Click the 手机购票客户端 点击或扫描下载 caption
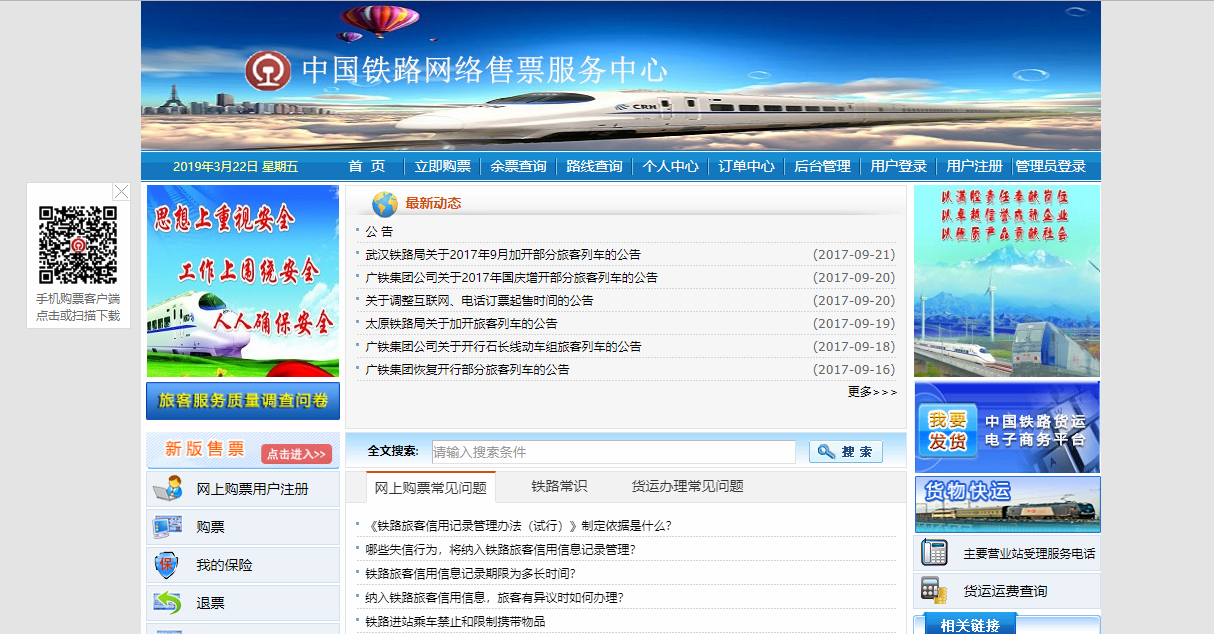 click(78, 307)
